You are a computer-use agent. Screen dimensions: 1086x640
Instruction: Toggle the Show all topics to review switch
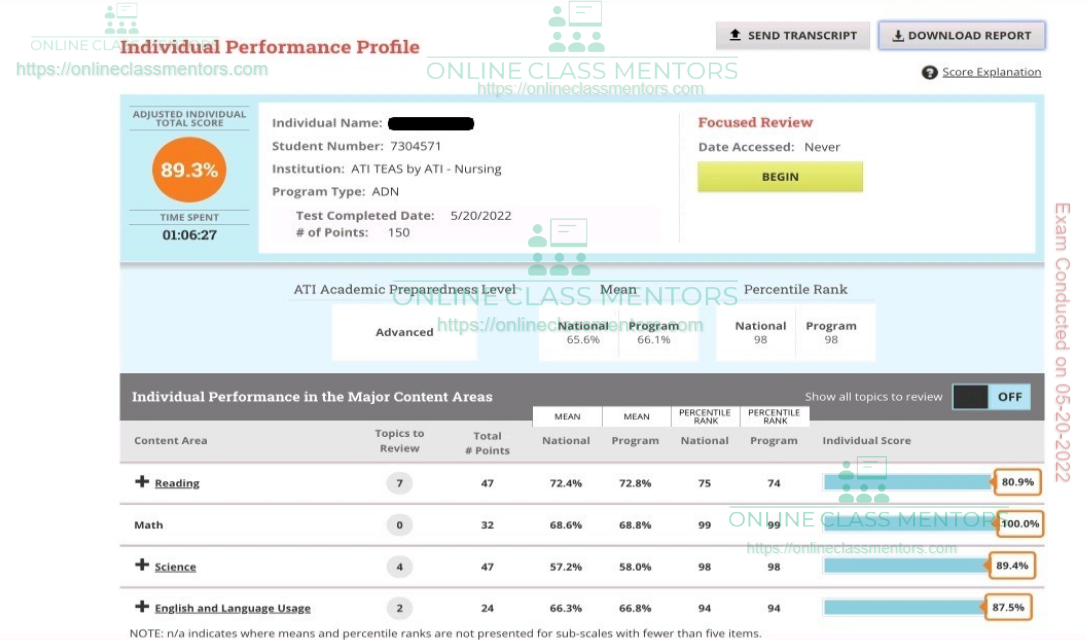tap(991, 396)
